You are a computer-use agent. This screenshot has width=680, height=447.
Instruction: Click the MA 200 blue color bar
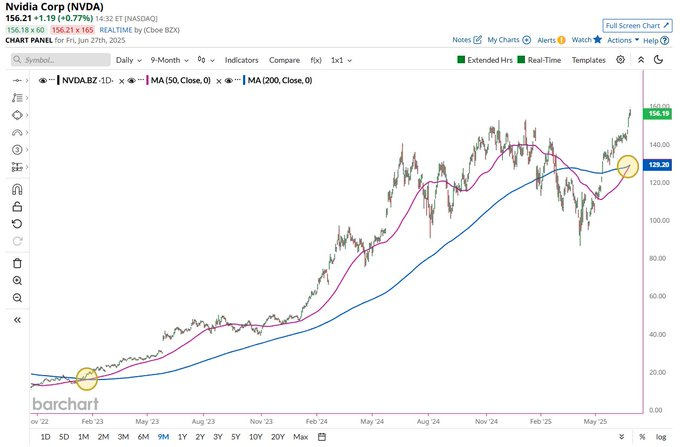pyautogui.click(x=244, y=81)
